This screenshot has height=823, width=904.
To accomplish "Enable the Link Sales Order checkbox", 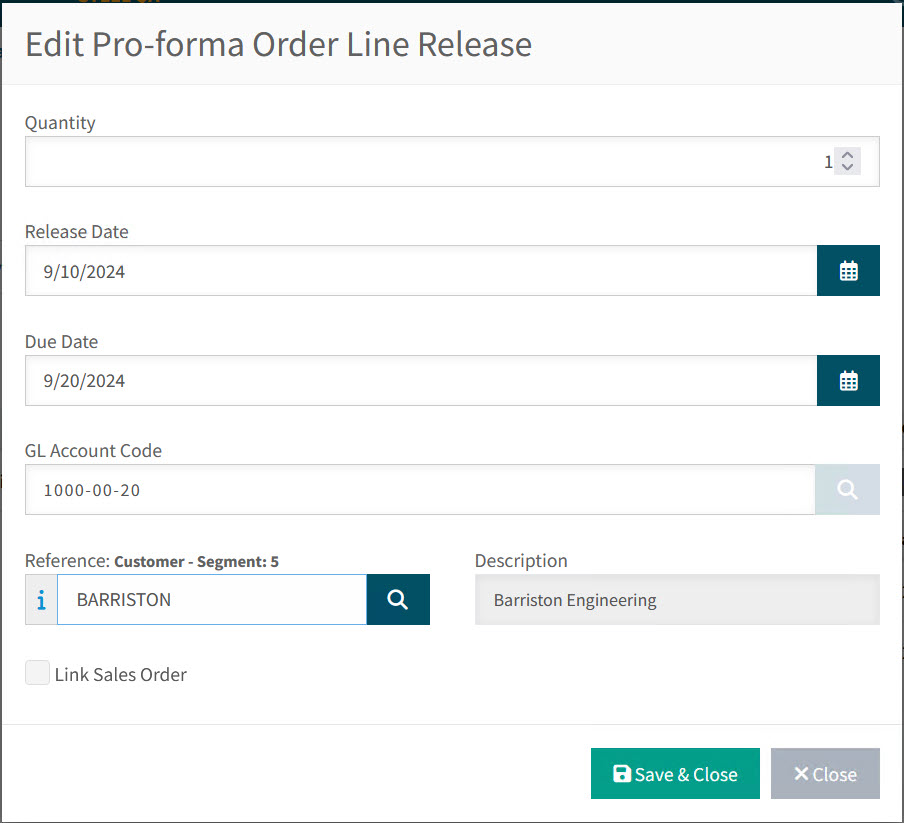I will coord(37,672).
